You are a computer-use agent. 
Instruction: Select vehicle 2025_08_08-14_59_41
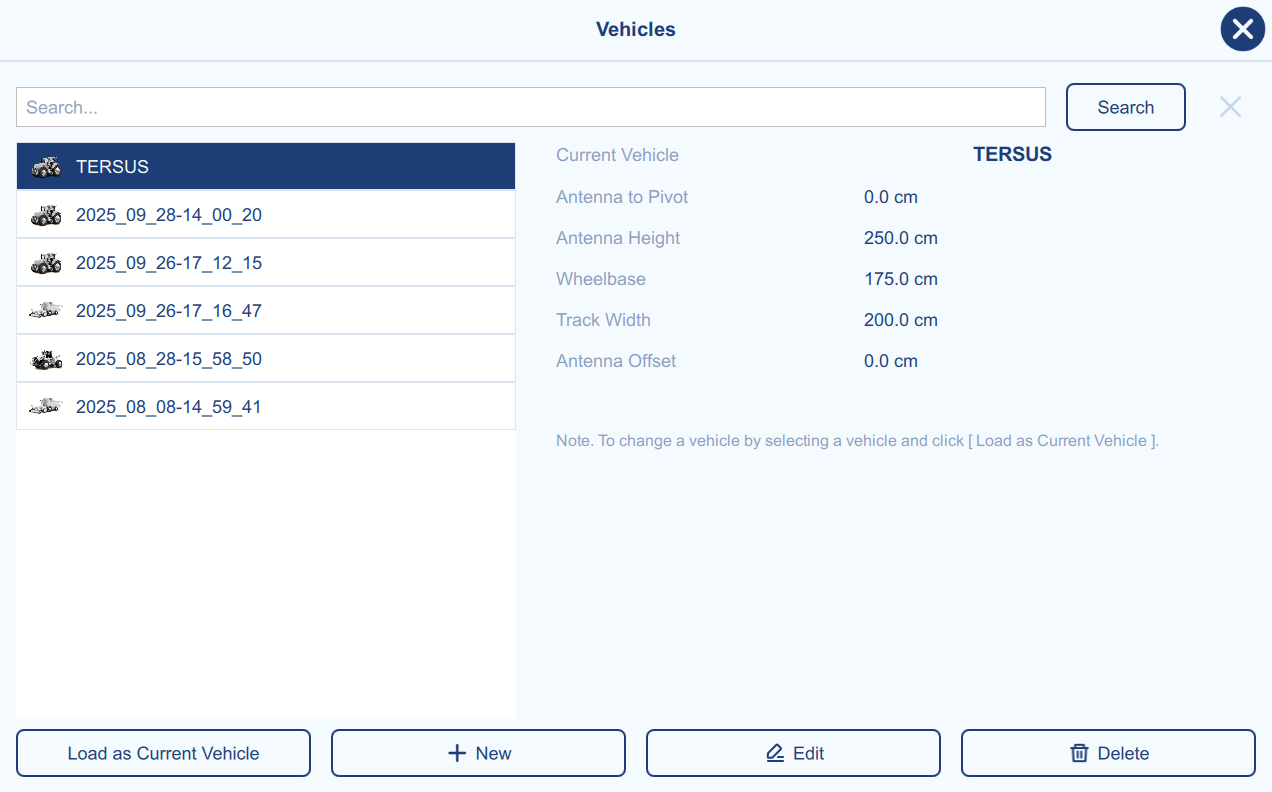tap(266, 406)
